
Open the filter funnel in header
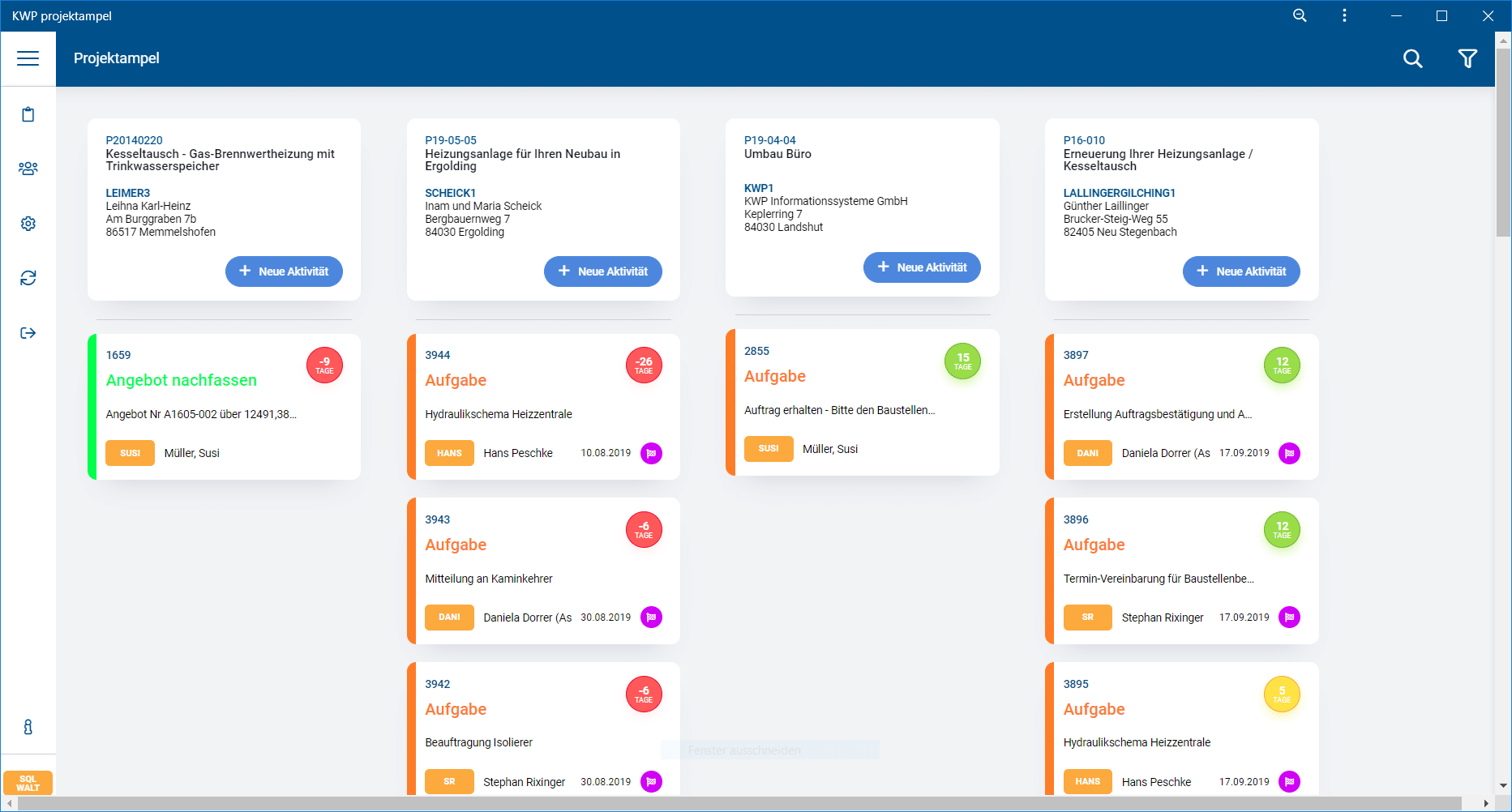(1467, 58)
